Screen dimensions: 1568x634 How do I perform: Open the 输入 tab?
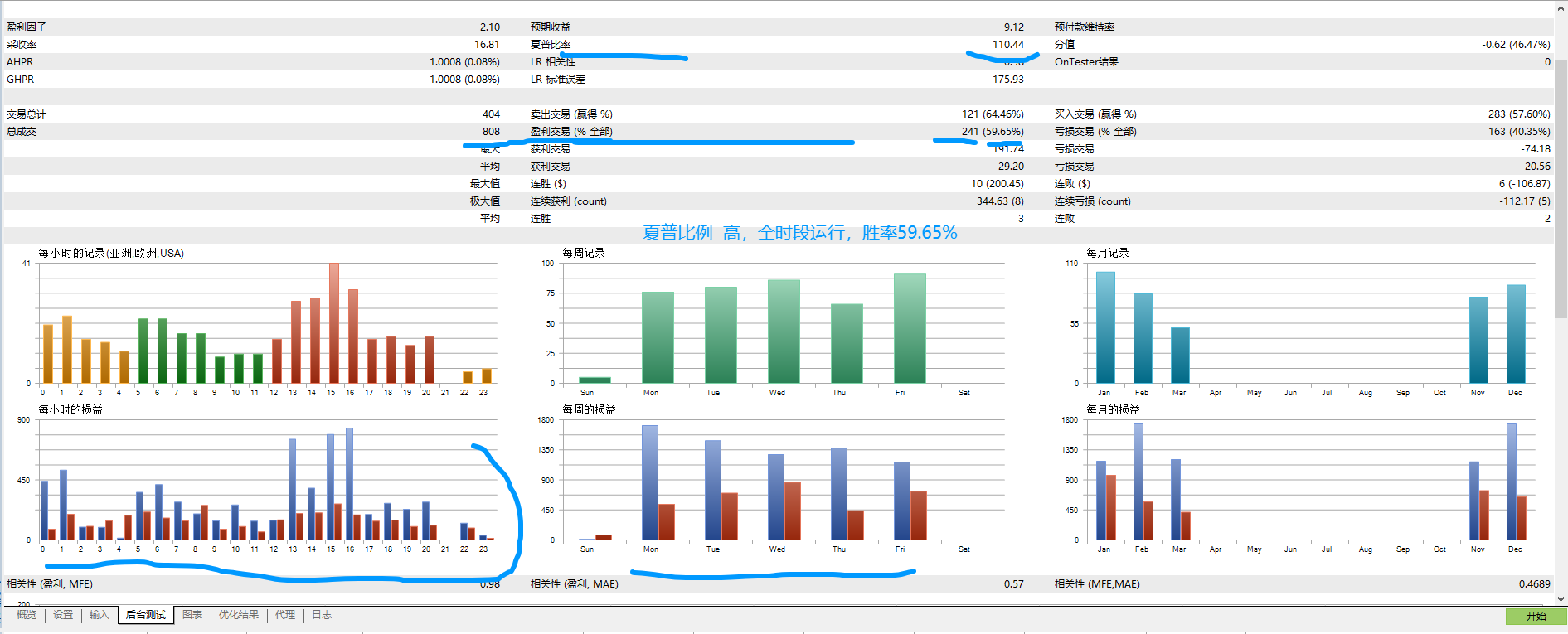tap(100, 615)
